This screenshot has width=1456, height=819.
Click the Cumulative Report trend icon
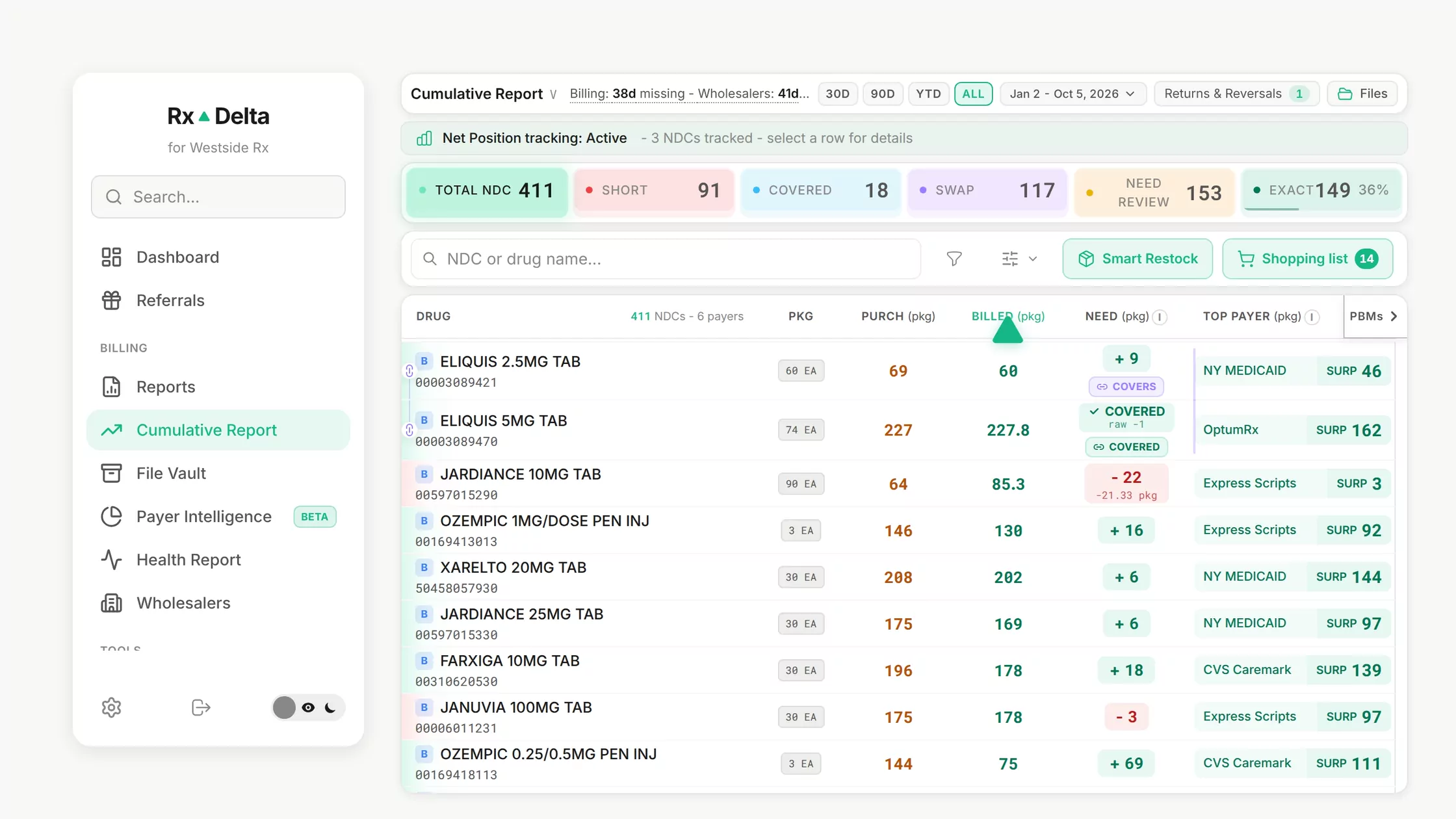[x=111, y=430]
